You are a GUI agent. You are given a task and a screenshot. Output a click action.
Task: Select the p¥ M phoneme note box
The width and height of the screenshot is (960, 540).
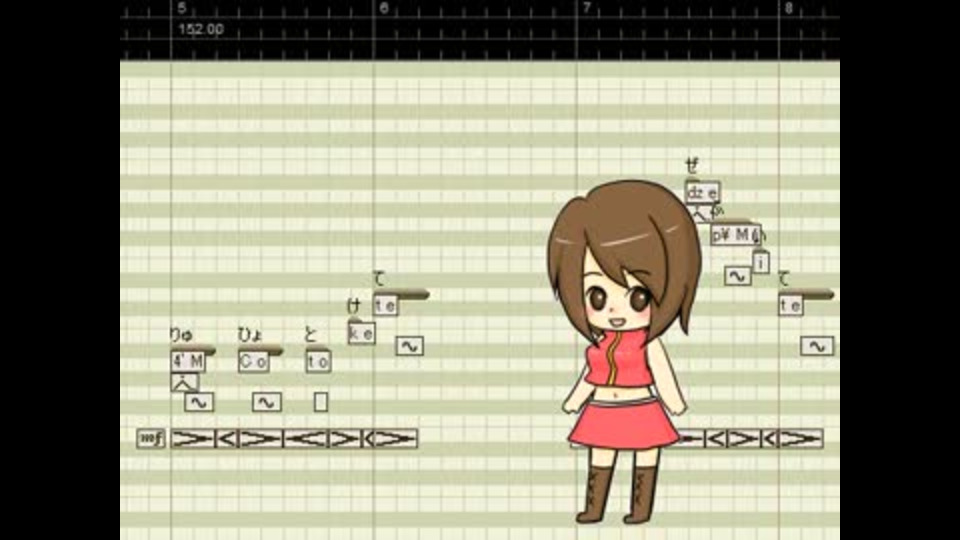(x=735, y=234)
